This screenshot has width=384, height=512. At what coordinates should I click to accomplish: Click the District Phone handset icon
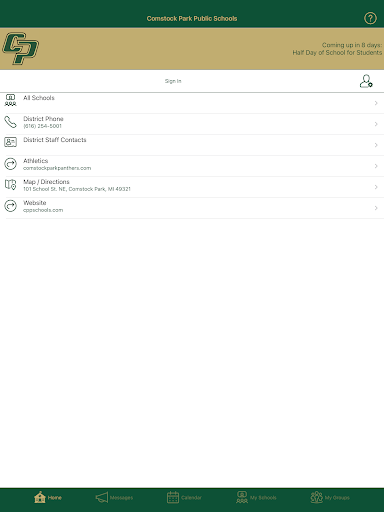[x=10, y=122]
